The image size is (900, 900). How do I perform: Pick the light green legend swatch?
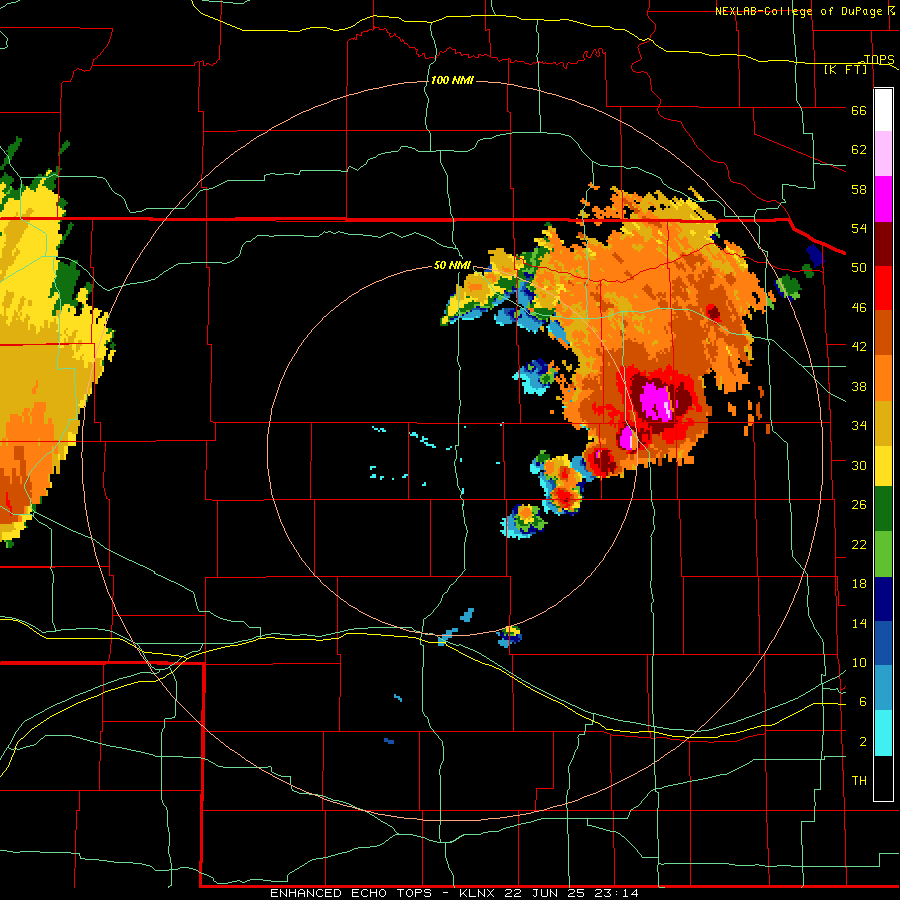[x=883, y=554]
